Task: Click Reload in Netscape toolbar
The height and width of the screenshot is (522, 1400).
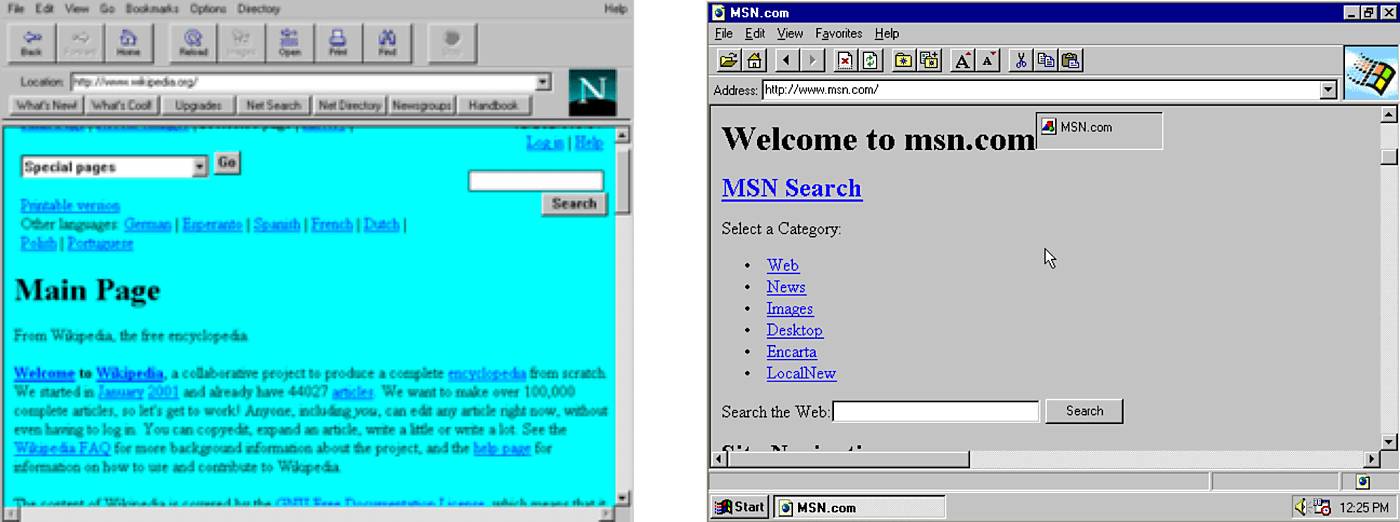Action: (x=193, y=43)
